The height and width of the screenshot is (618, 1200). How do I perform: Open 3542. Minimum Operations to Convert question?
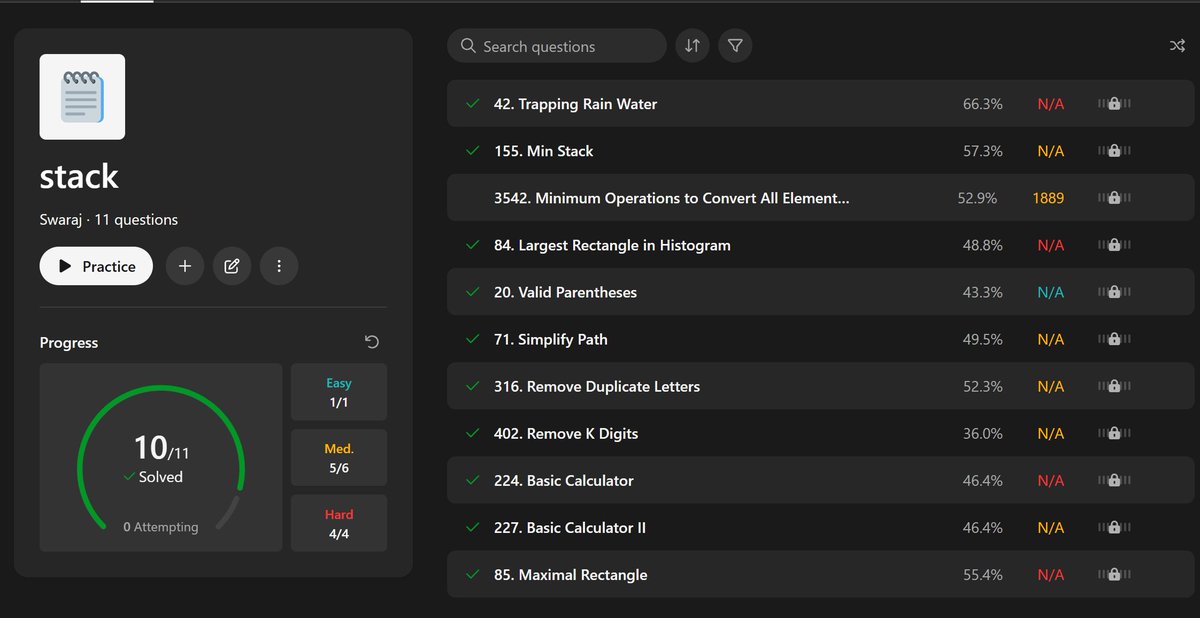click(x=820, y=198)
